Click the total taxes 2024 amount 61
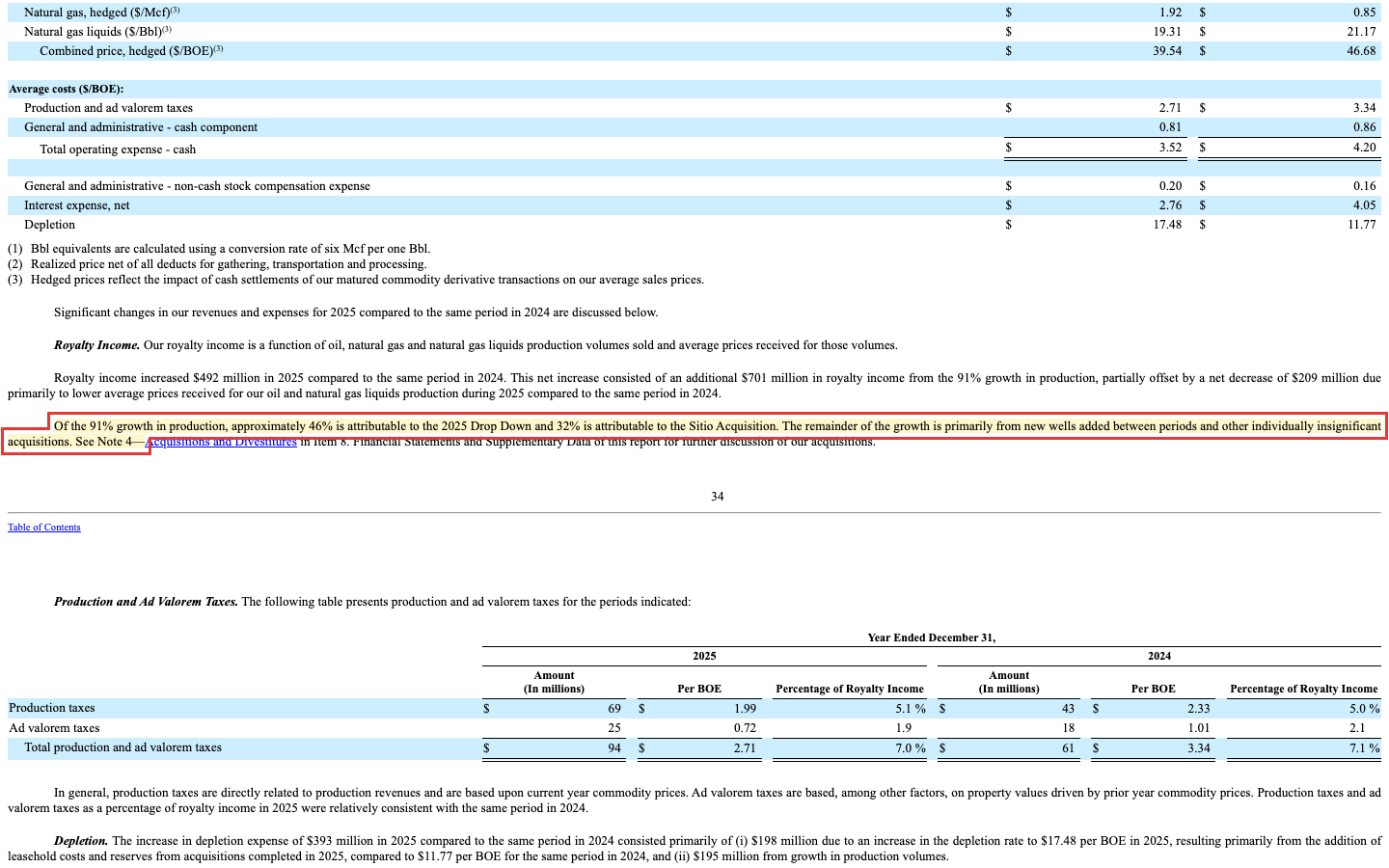This screenshot has width=1389, height=868. [1068, 748]
